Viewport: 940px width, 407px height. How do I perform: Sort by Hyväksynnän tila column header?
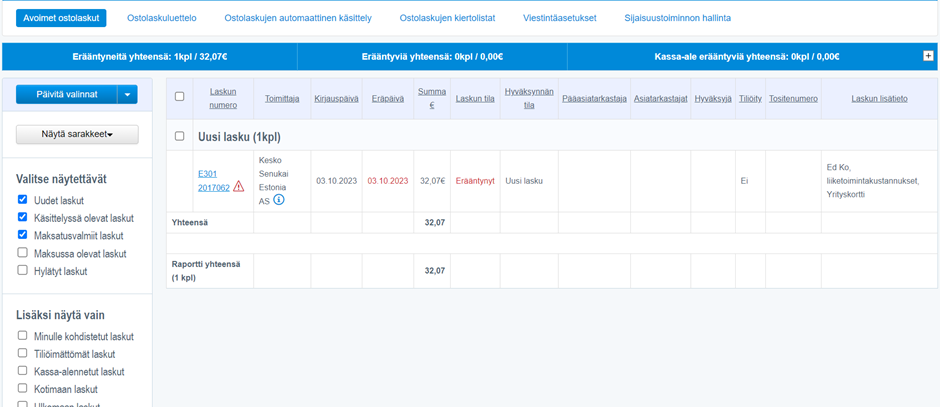click(x=529, y=98)
